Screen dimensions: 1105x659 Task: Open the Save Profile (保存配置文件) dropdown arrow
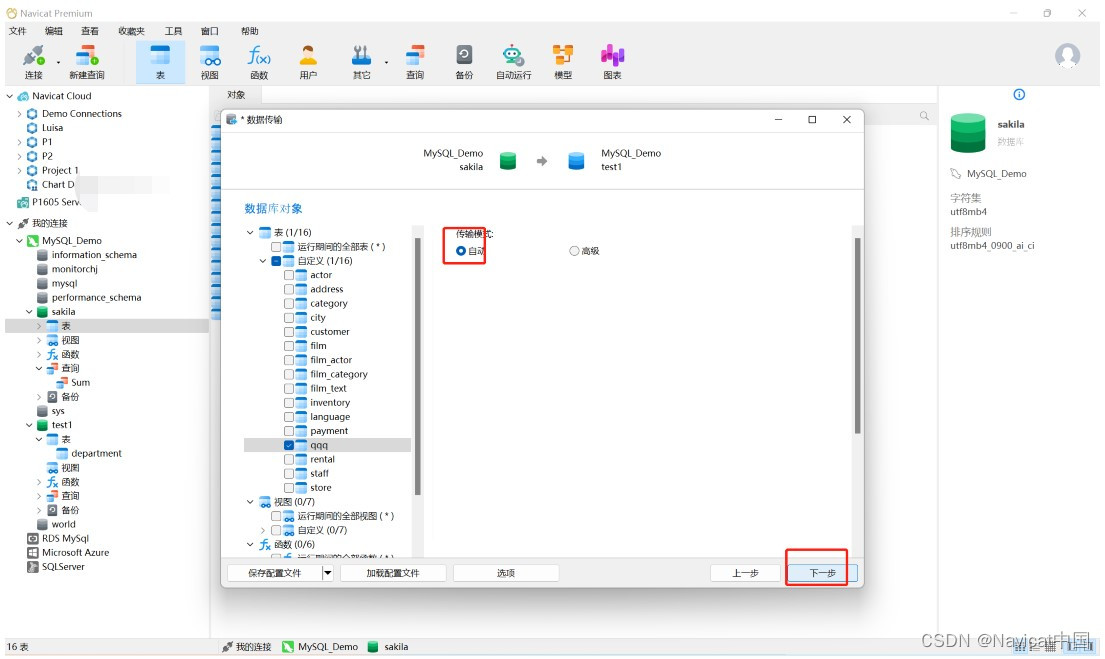328,573
